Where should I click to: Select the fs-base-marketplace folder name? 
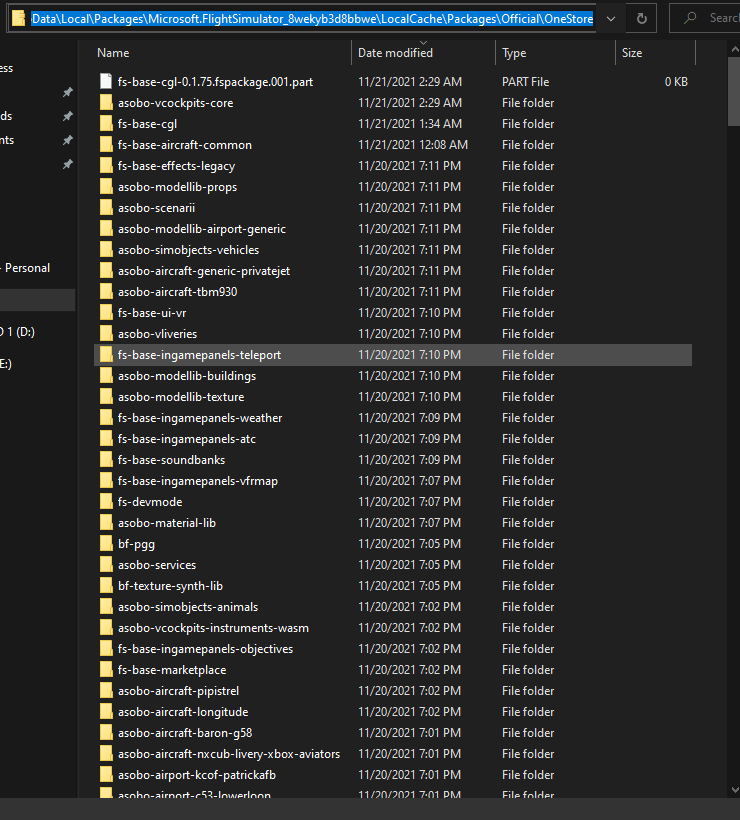172,670
